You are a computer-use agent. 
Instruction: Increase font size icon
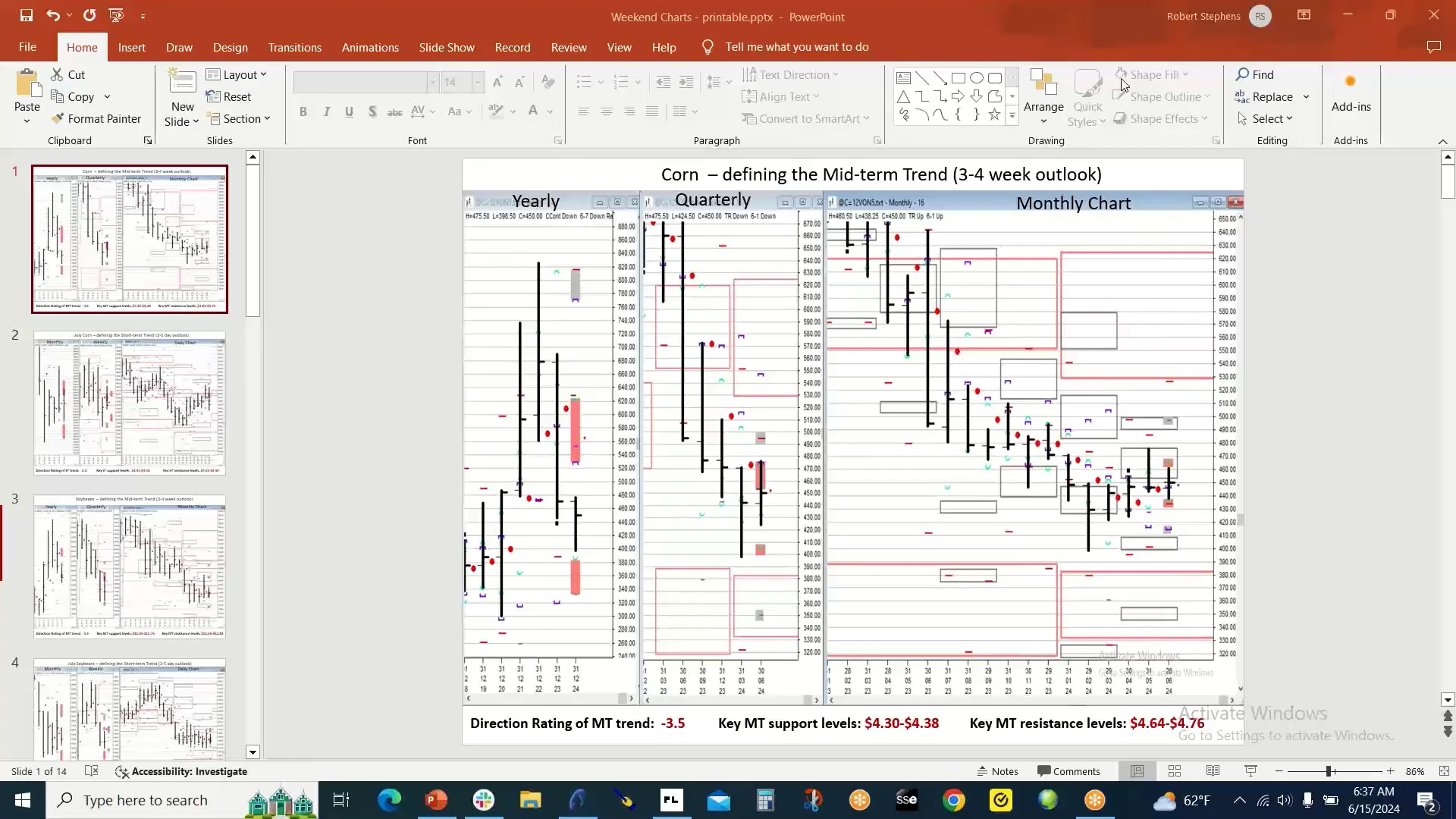click(x=497, y=82)
